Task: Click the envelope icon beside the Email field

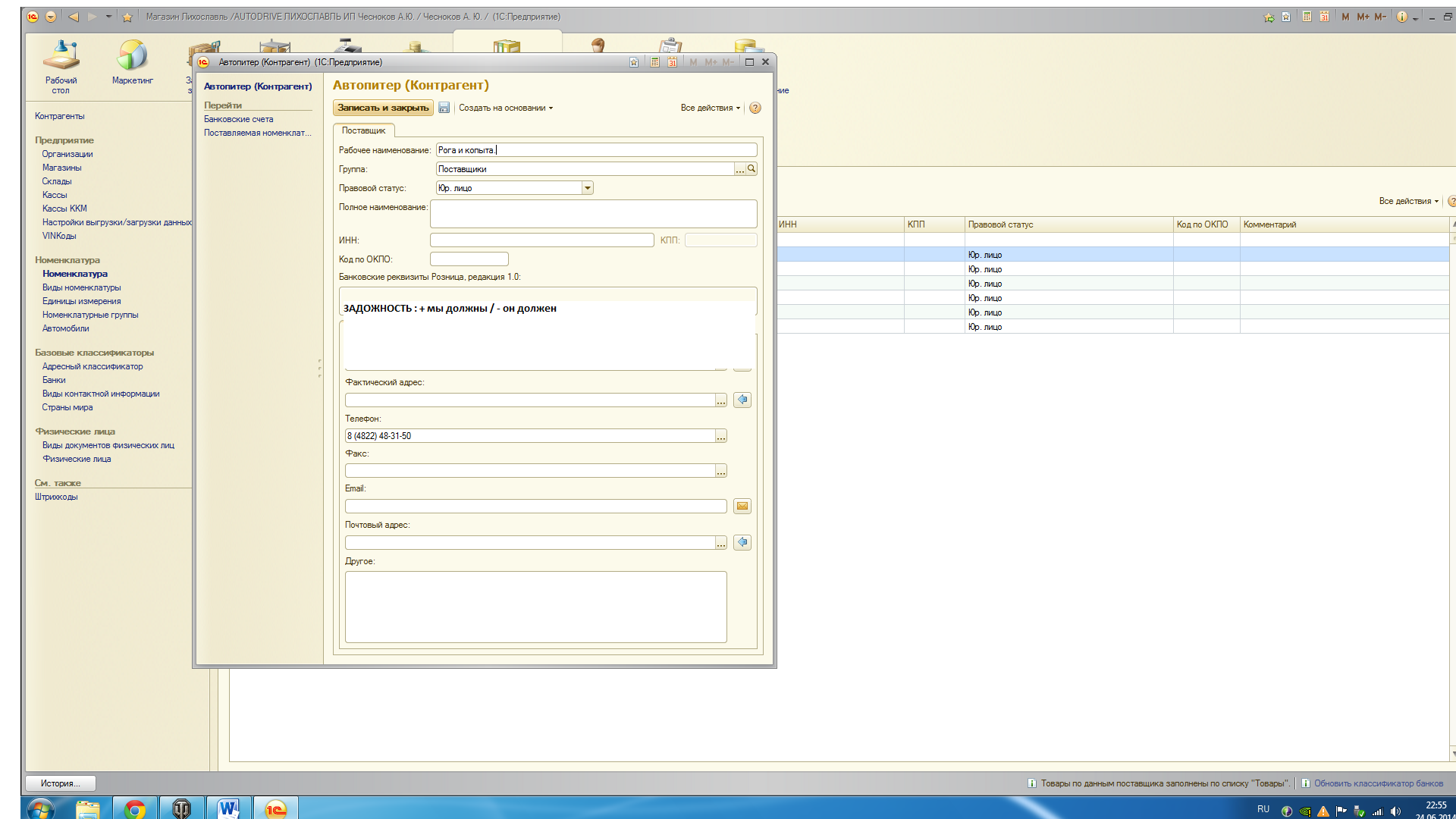Action: point(742,507)
